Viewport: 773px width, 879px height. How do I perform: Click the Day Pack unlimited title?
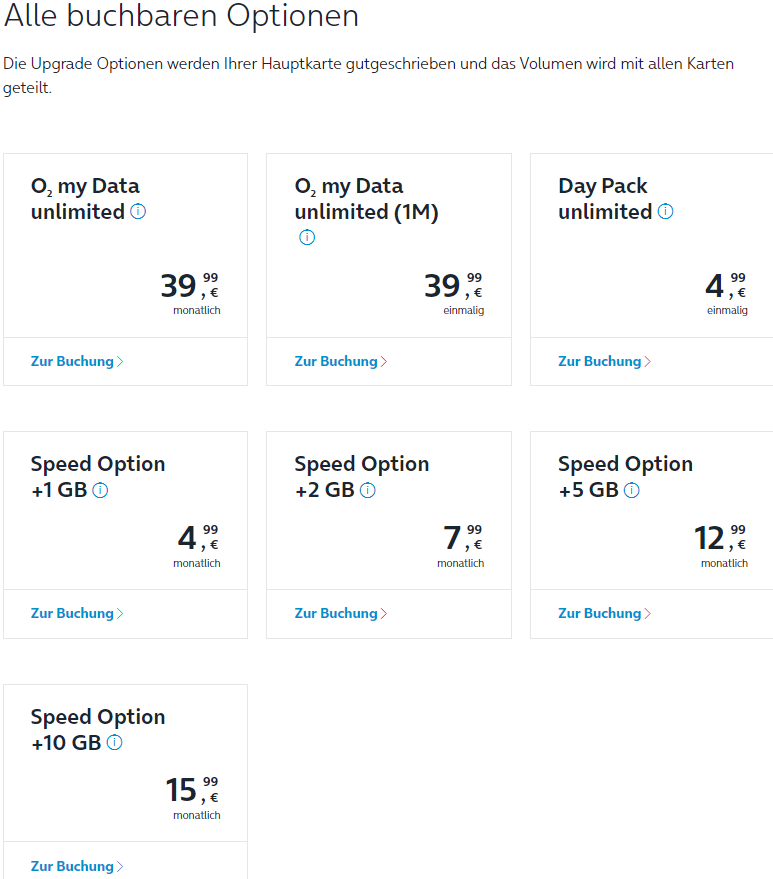tap(605, 198)
